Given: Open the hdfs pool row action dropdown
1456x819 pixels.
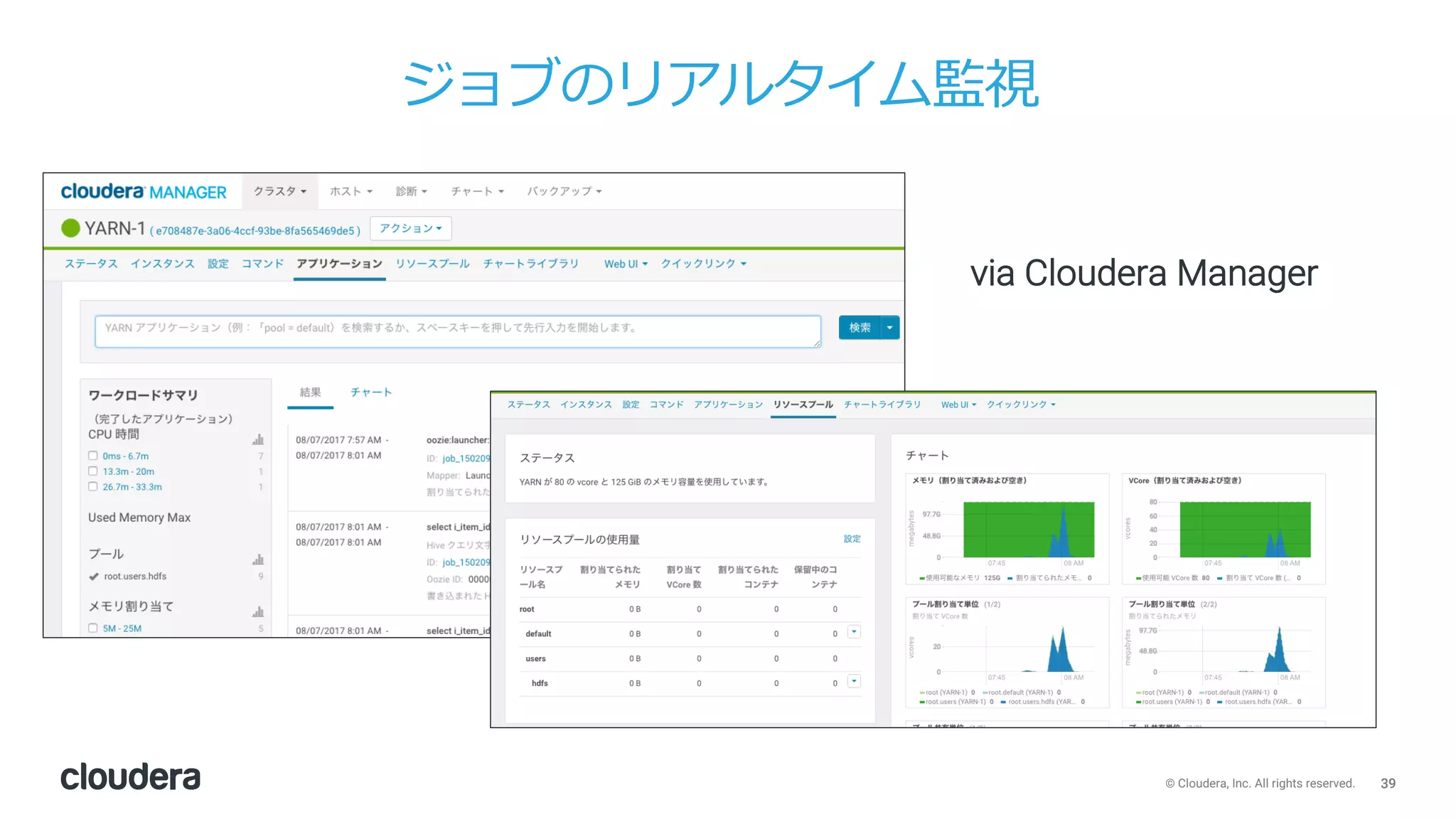Looking at the screenshot, I should 854,681.
